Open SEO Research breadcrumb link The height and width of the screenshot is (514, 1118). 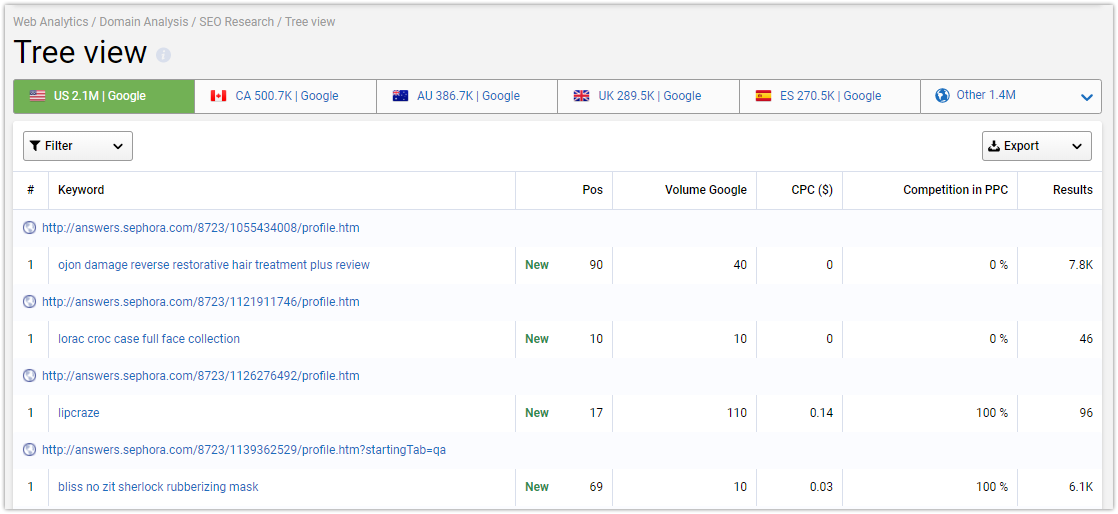[x=237, y=22]
